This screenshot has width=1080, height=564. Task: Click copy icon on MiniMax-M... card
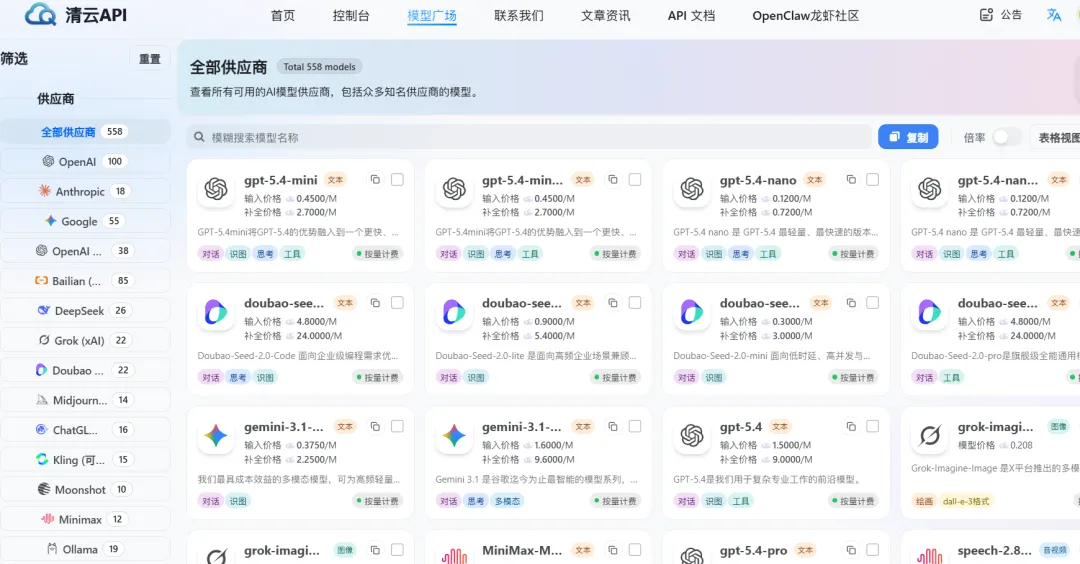(612, 550)
